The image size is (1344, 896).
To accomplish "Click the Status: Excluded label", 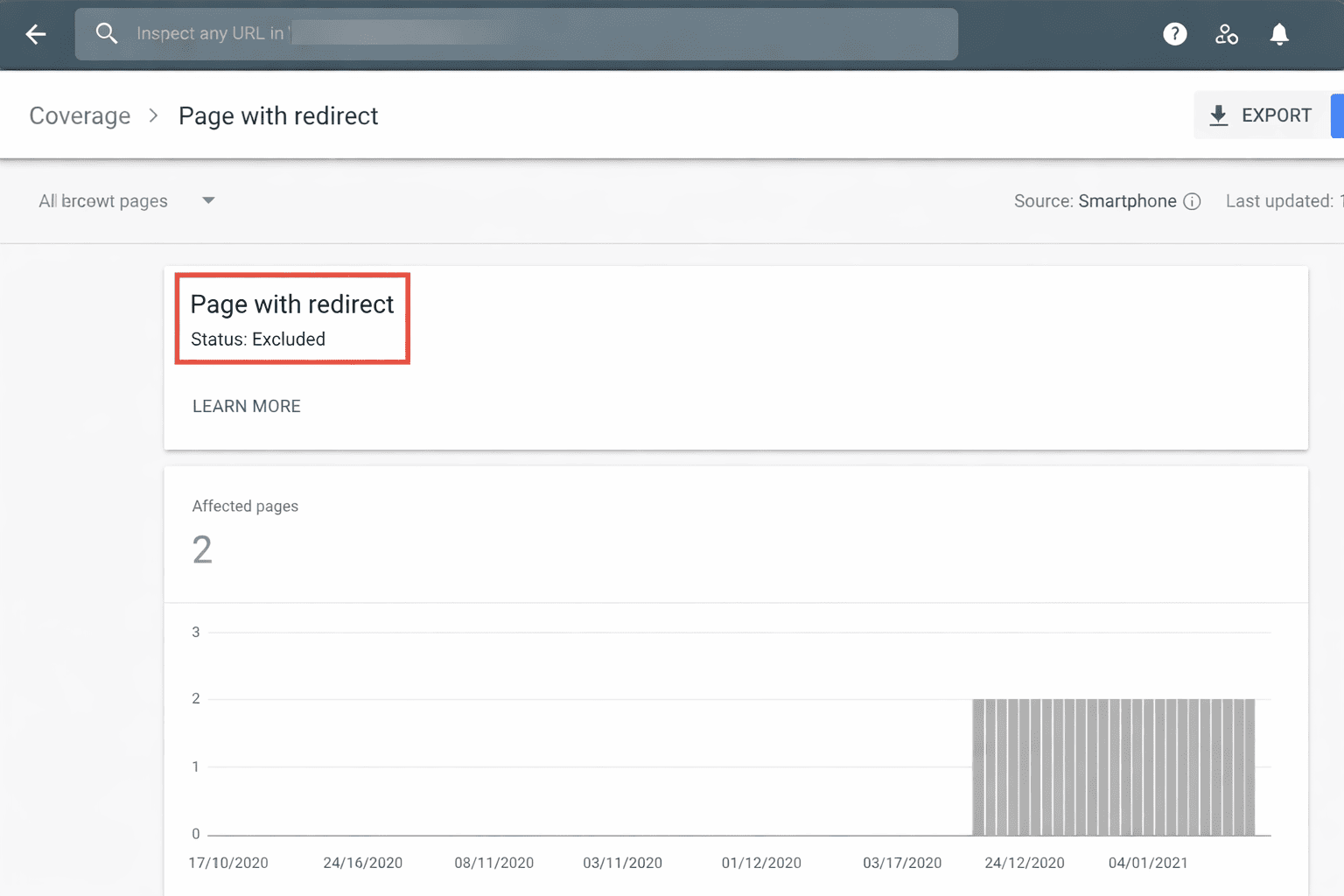I will (257, 339).
